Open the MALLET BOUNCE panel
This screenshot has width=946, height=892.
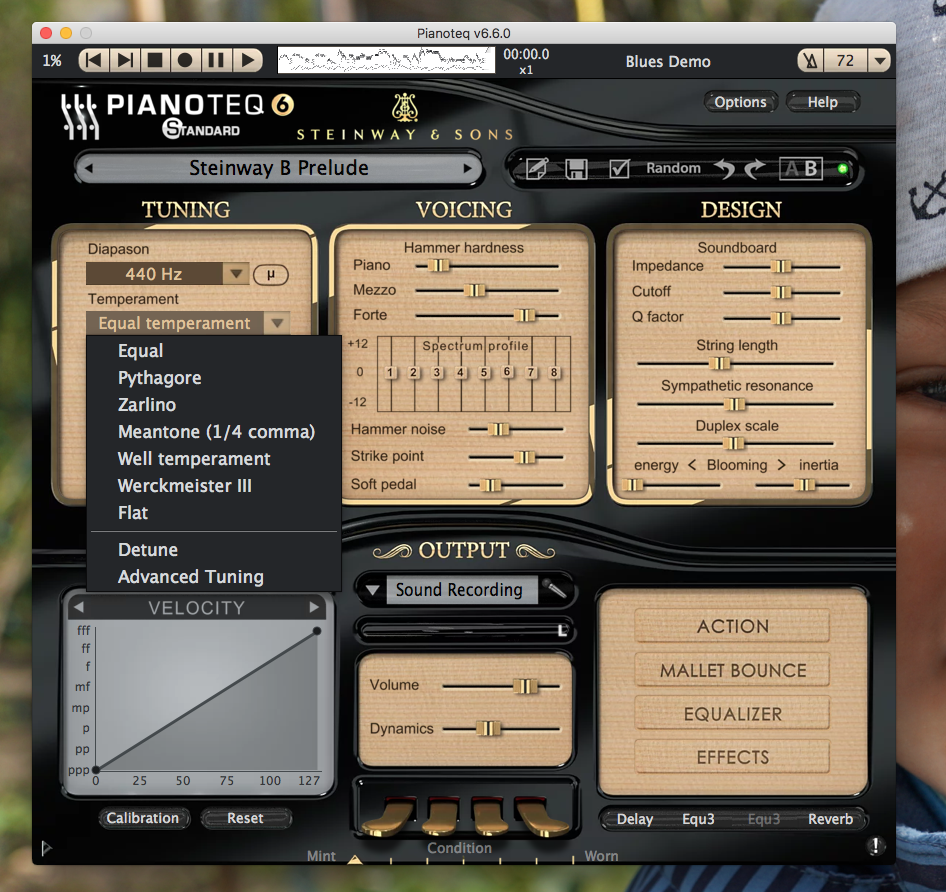tap(732, 671)
